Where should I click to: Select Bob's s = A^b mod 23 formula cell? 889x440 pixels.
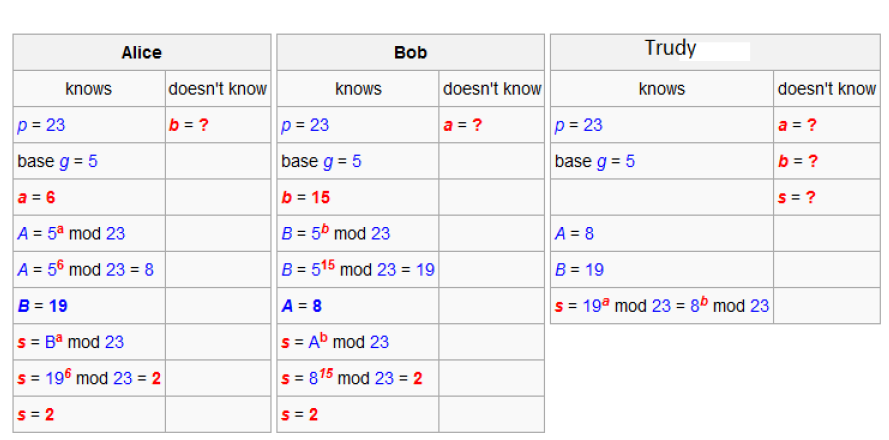coord(335,342)
